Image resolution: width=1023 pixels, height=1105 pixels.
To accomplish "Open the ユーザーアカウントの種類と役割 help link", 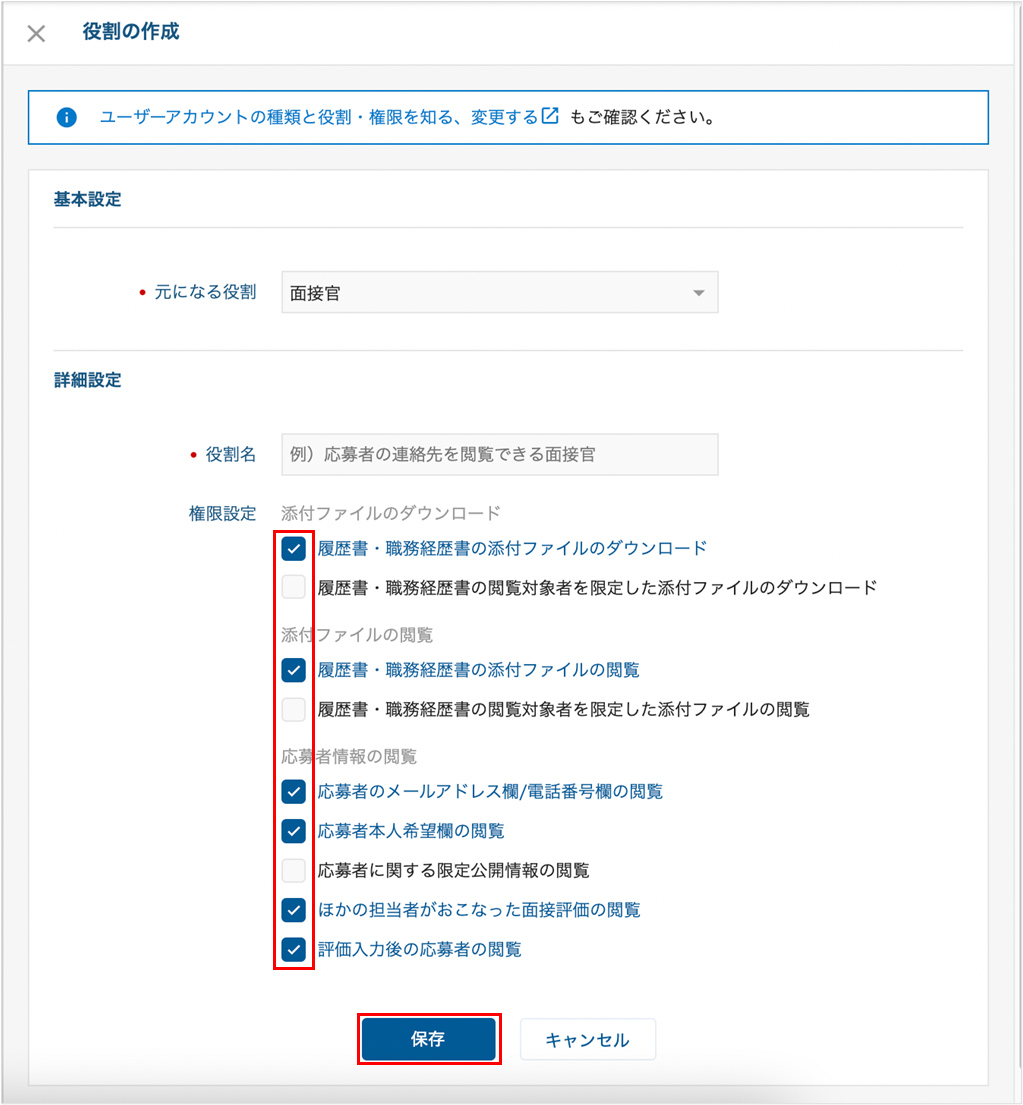I will [x=319, y=117].
